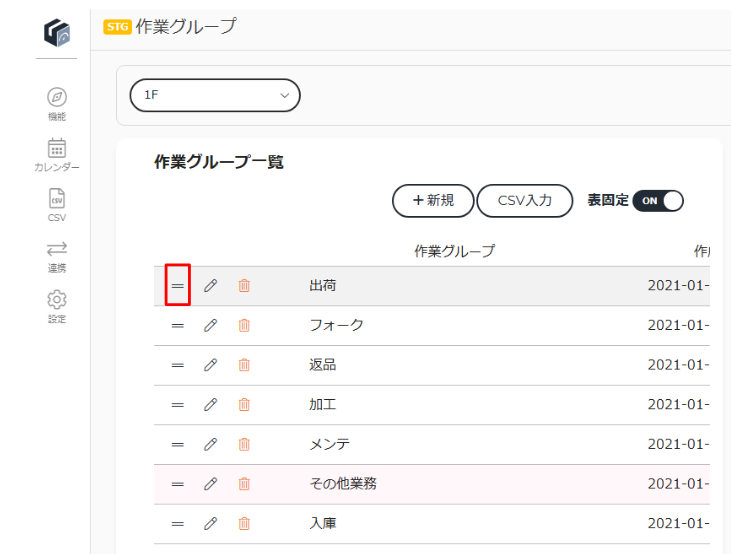Viewport: 735px width, 554px height.
Task: Edit the 返品 row with pencil
Action: click(x=210, y=365)
